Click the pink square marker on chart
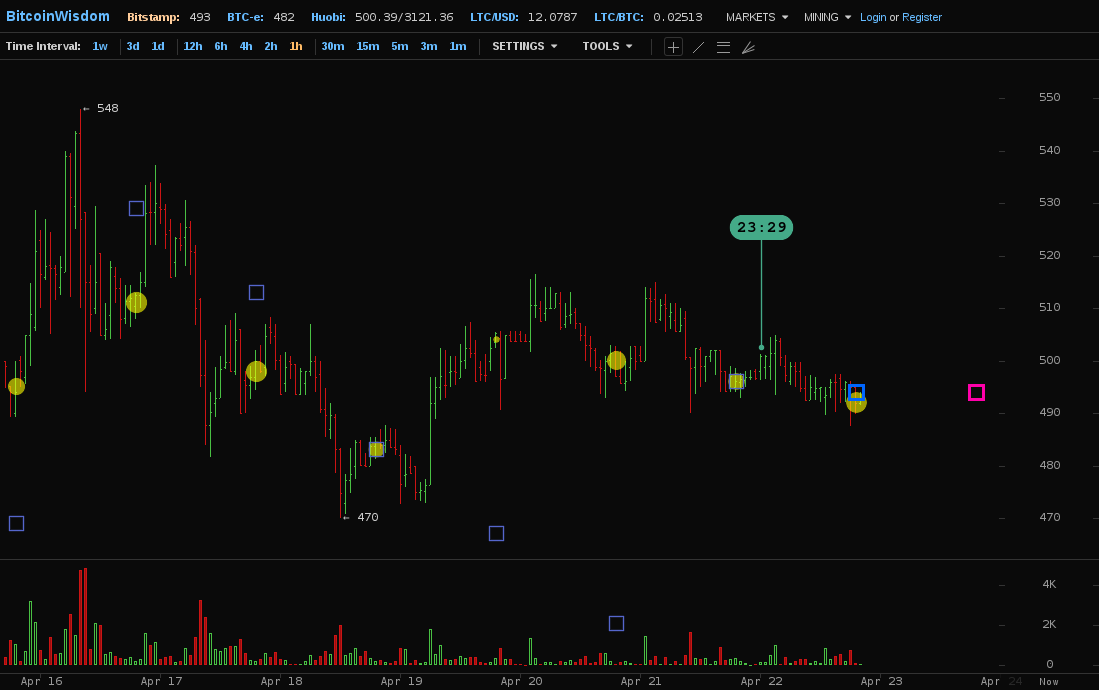 [x=976, y=392]
